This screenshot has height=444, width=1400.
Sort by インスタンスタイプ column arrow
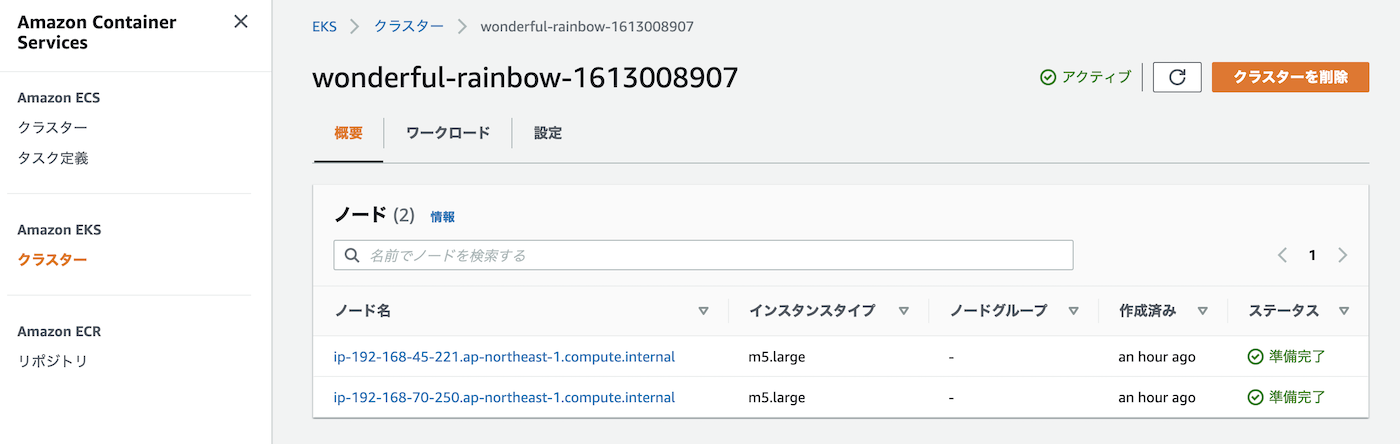tap(903, 311)
